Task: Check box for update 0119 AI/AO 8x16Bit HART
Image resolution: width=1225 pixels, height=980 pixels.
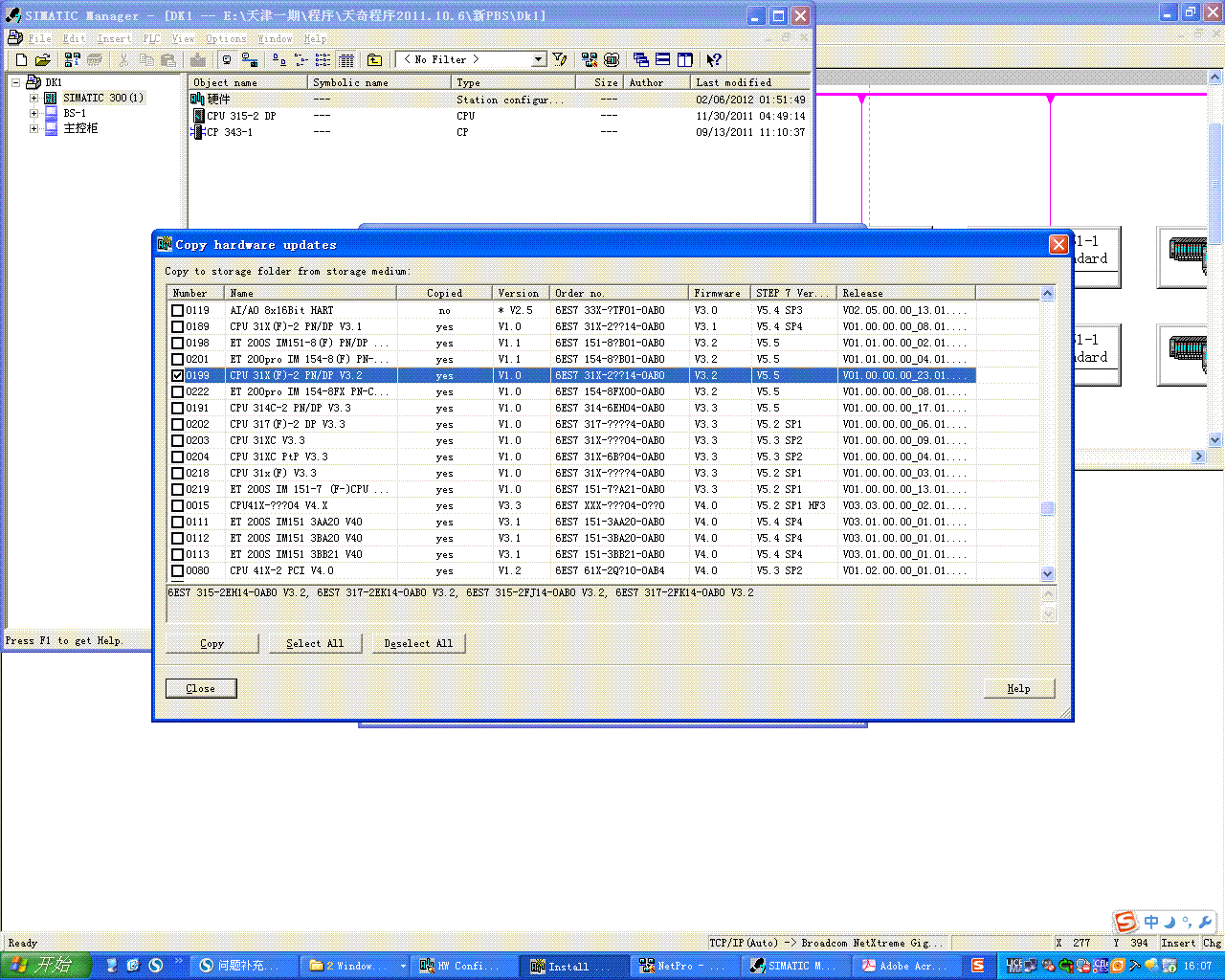Action: [177, 310]
